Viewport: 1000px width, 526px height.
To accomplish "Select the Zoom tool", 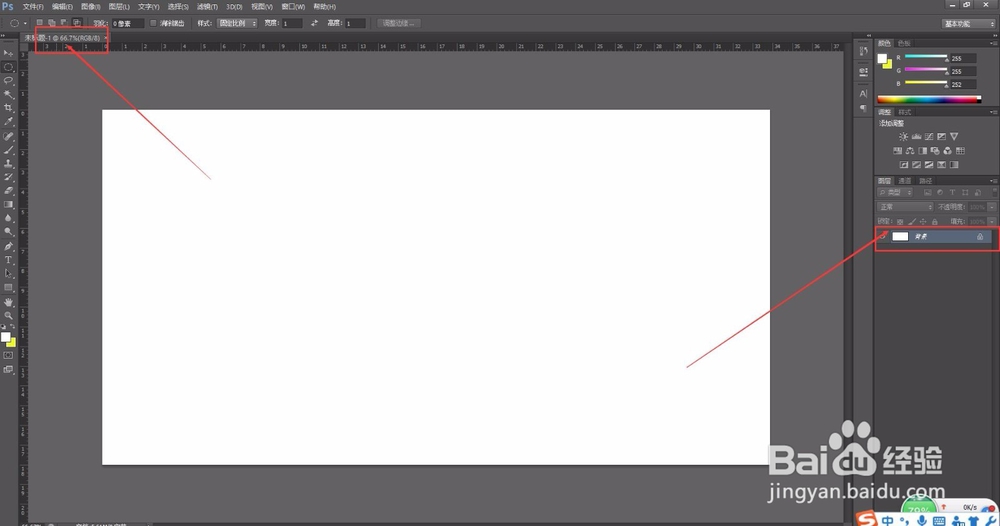I will tap(8, 316).
